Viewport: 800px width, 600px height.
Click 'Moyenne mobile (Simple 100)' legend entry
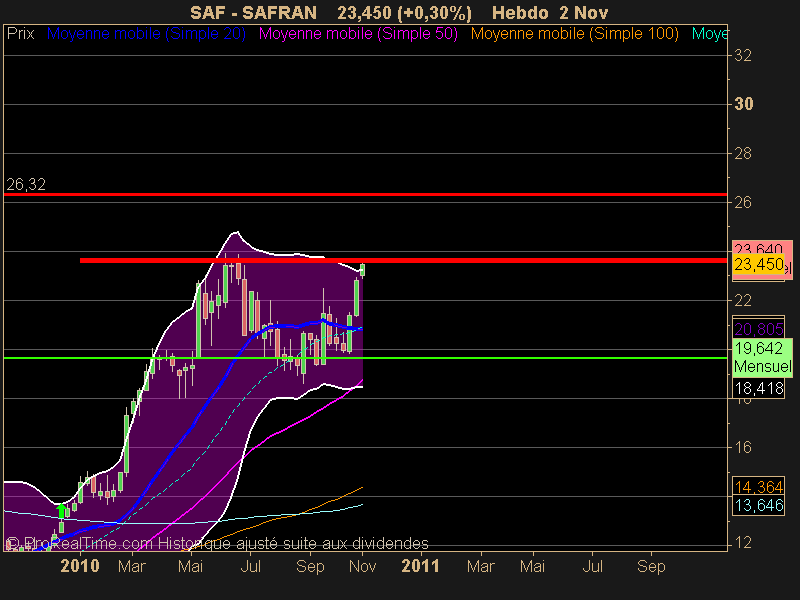(574, 34)
